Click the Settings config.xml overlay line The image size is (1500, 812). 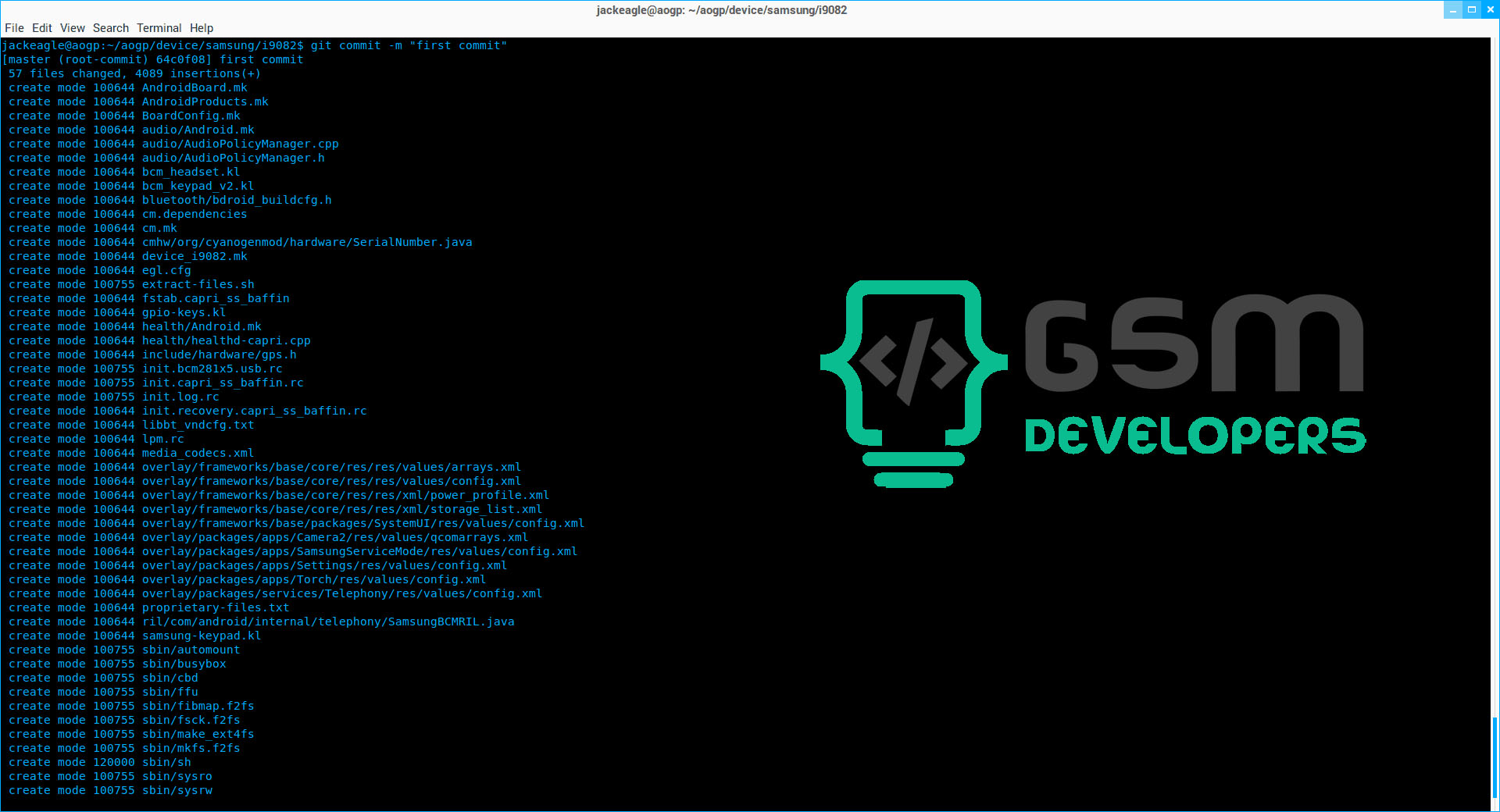coord(258,565)
